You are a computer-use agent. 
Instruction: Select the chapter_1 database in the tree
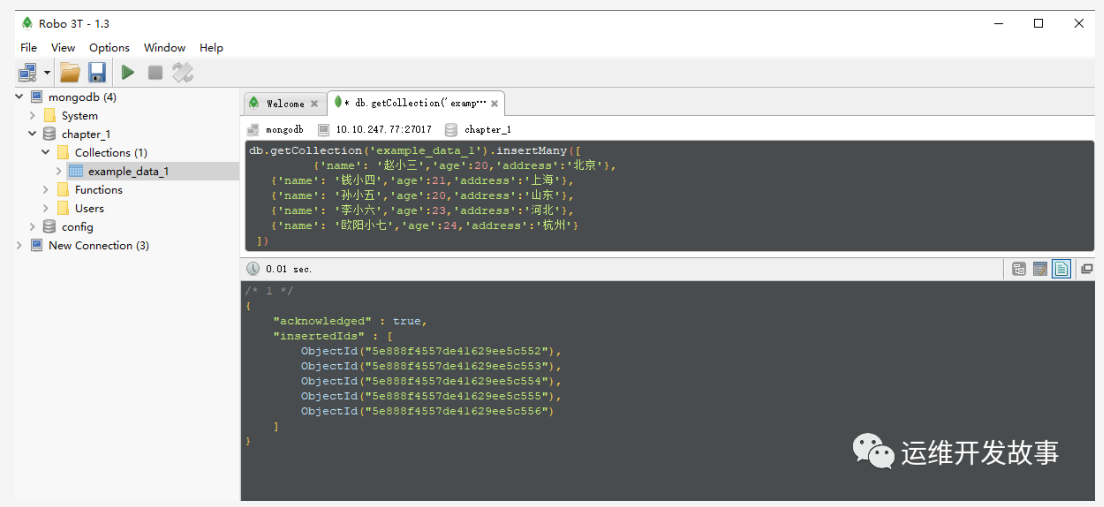[86, 134]
